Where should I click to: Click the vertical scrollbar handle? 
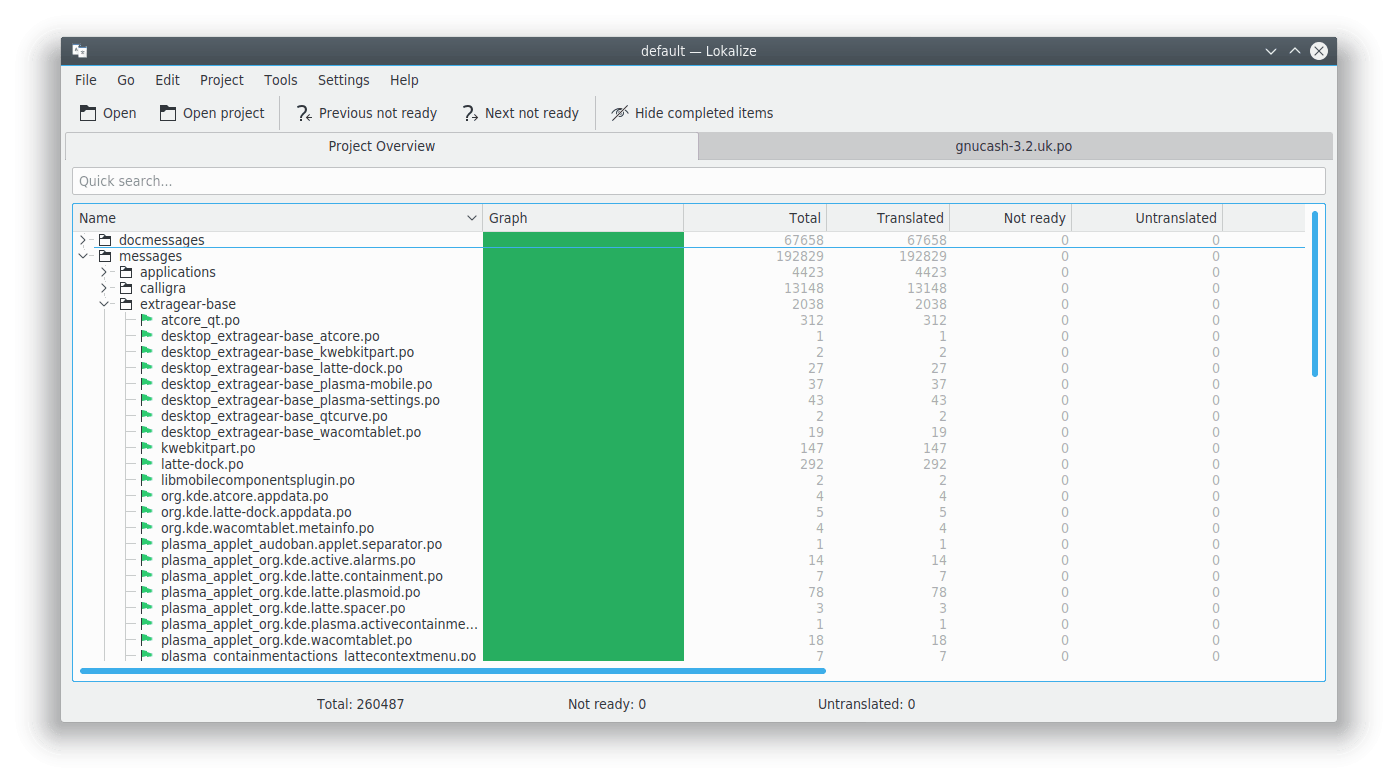pos(1315,293)
